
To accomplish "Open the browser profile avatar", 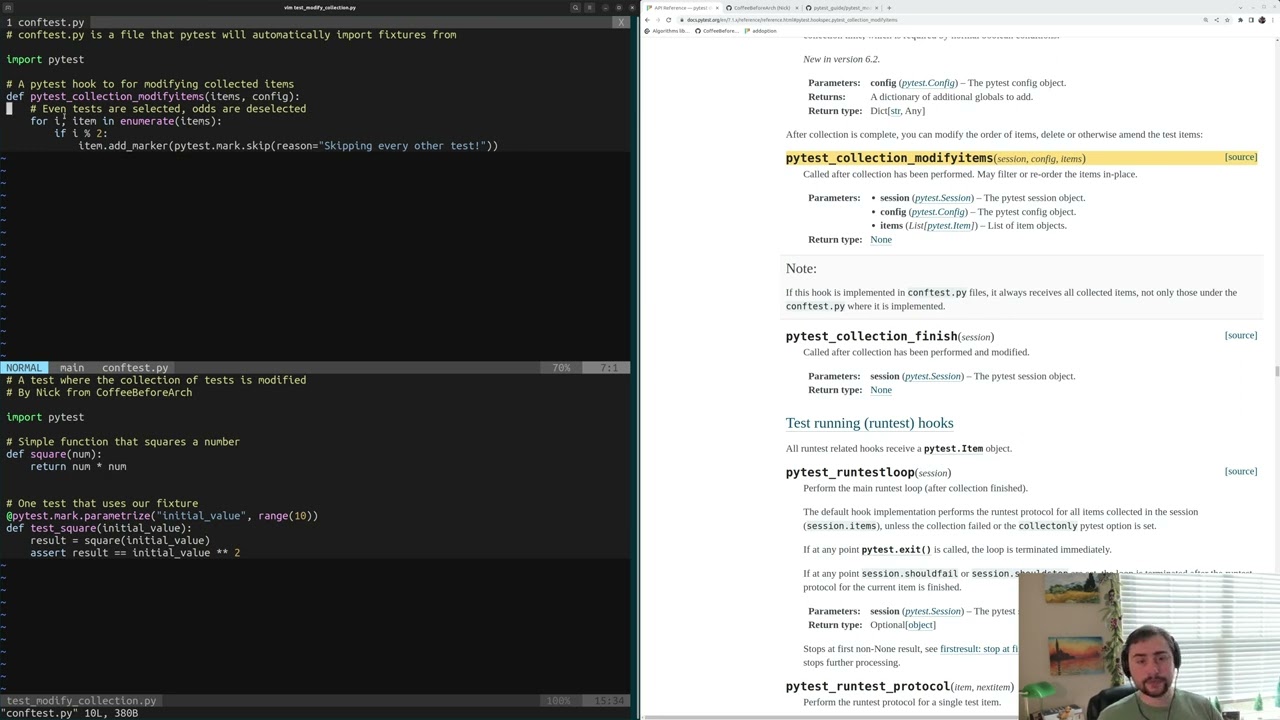I will click(x=1263, y=20).
